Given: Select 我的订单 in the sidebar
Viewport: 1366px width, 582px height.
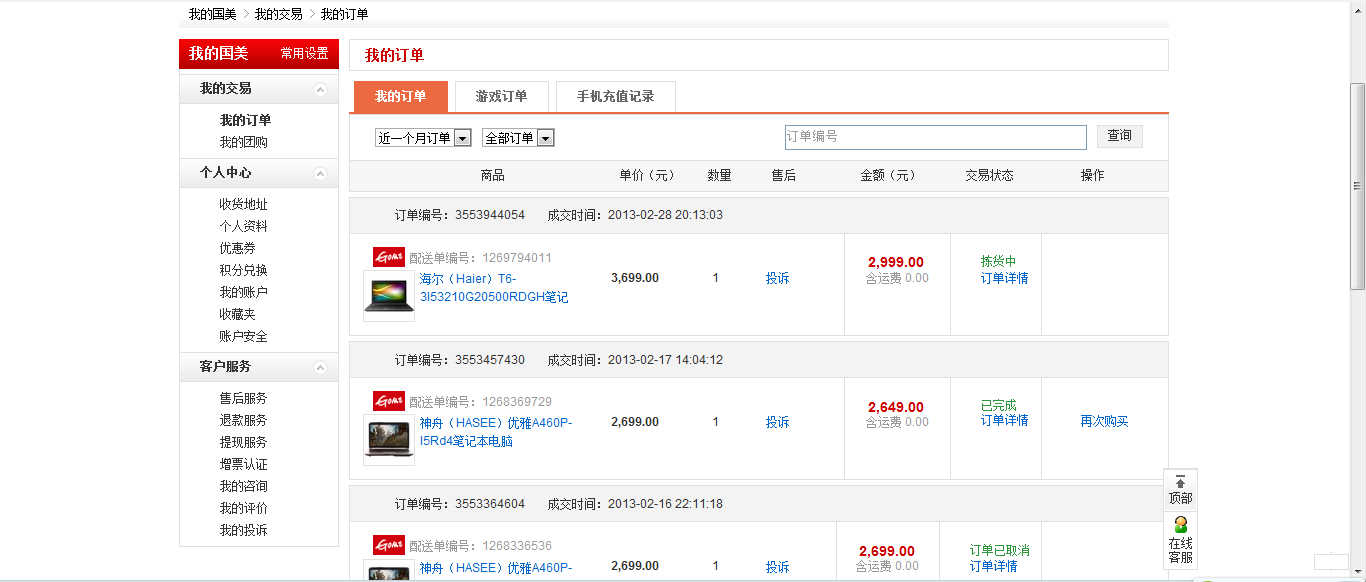Looking at the screenshot, I should tap(245, 120).
